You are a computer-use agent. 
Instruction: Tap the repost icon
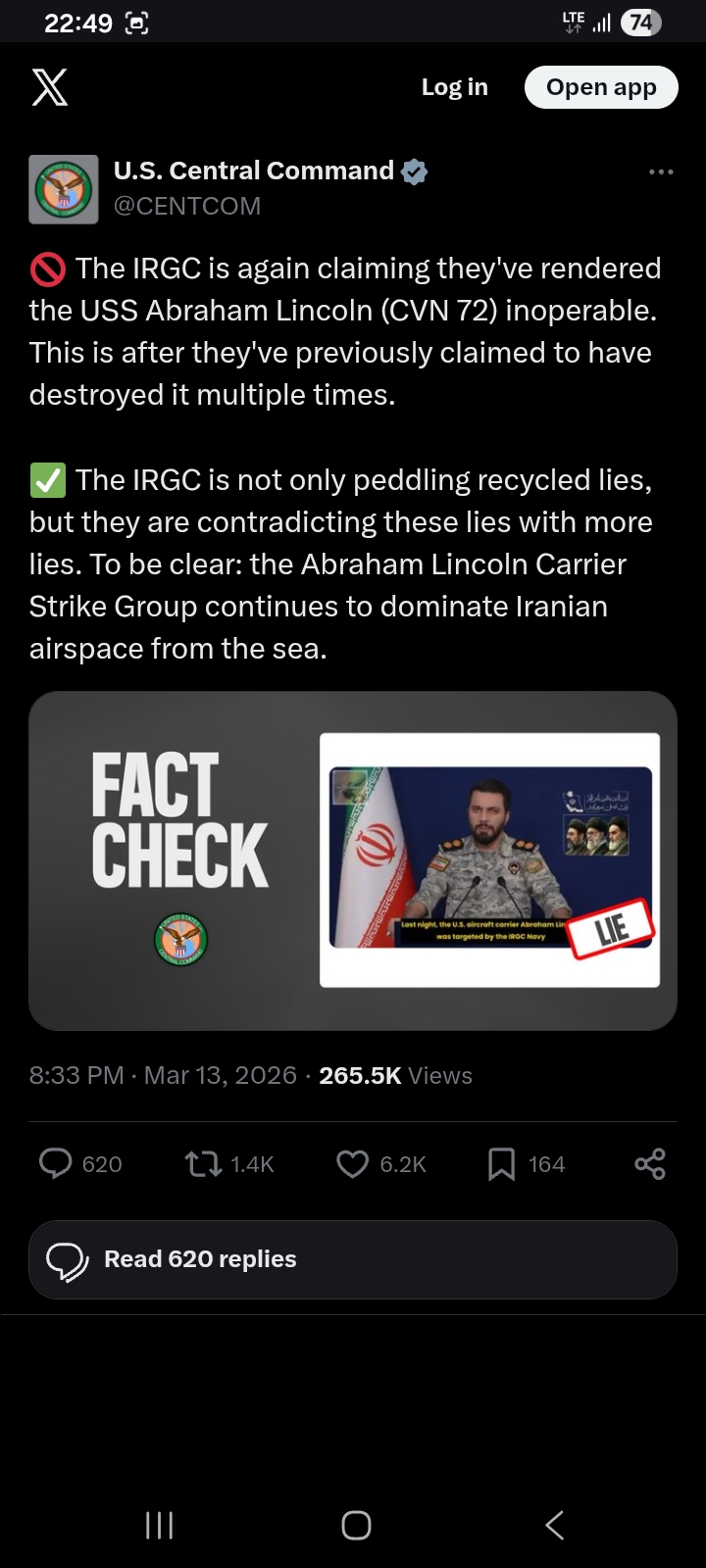(x=203, y=1163)
